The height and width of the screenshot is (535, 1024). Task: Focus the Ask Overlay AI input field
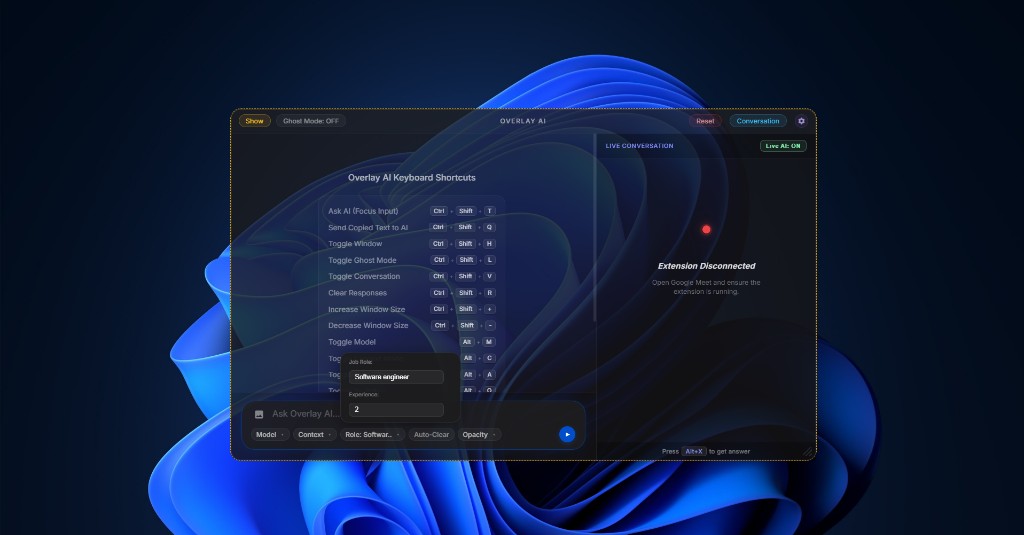[306, 413]
